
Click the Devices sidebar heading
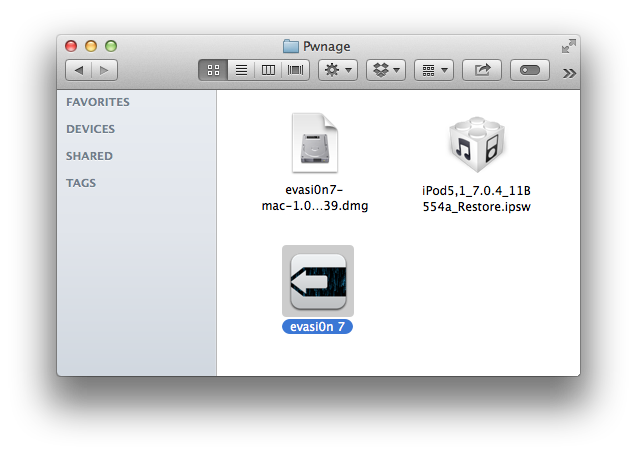tap(90, 129)
